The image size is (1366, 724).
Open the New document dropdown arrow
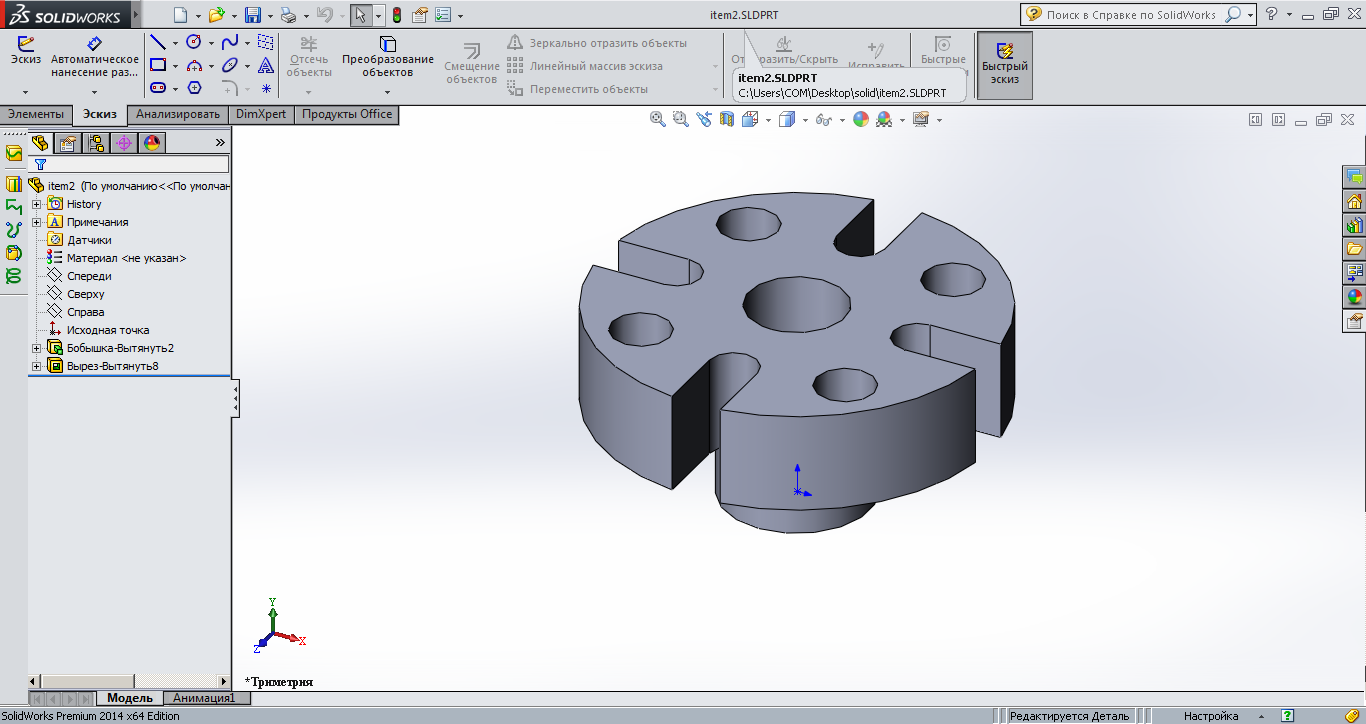click(198, 16)
